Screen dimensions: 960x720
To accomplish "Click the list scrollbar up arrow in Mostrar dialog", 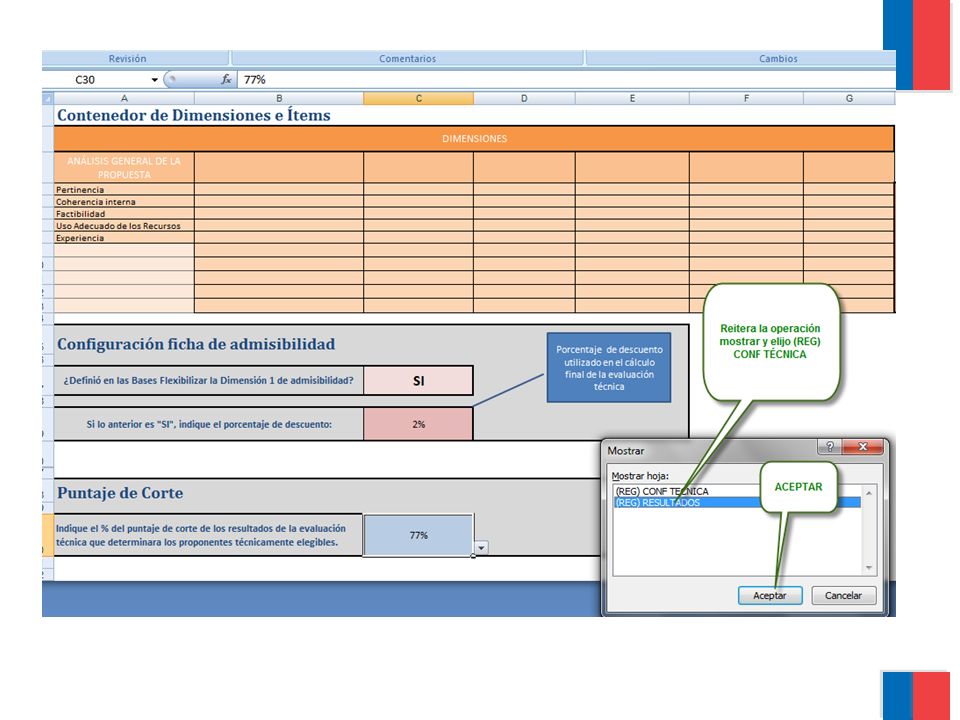I will click(x=869, y=493).
